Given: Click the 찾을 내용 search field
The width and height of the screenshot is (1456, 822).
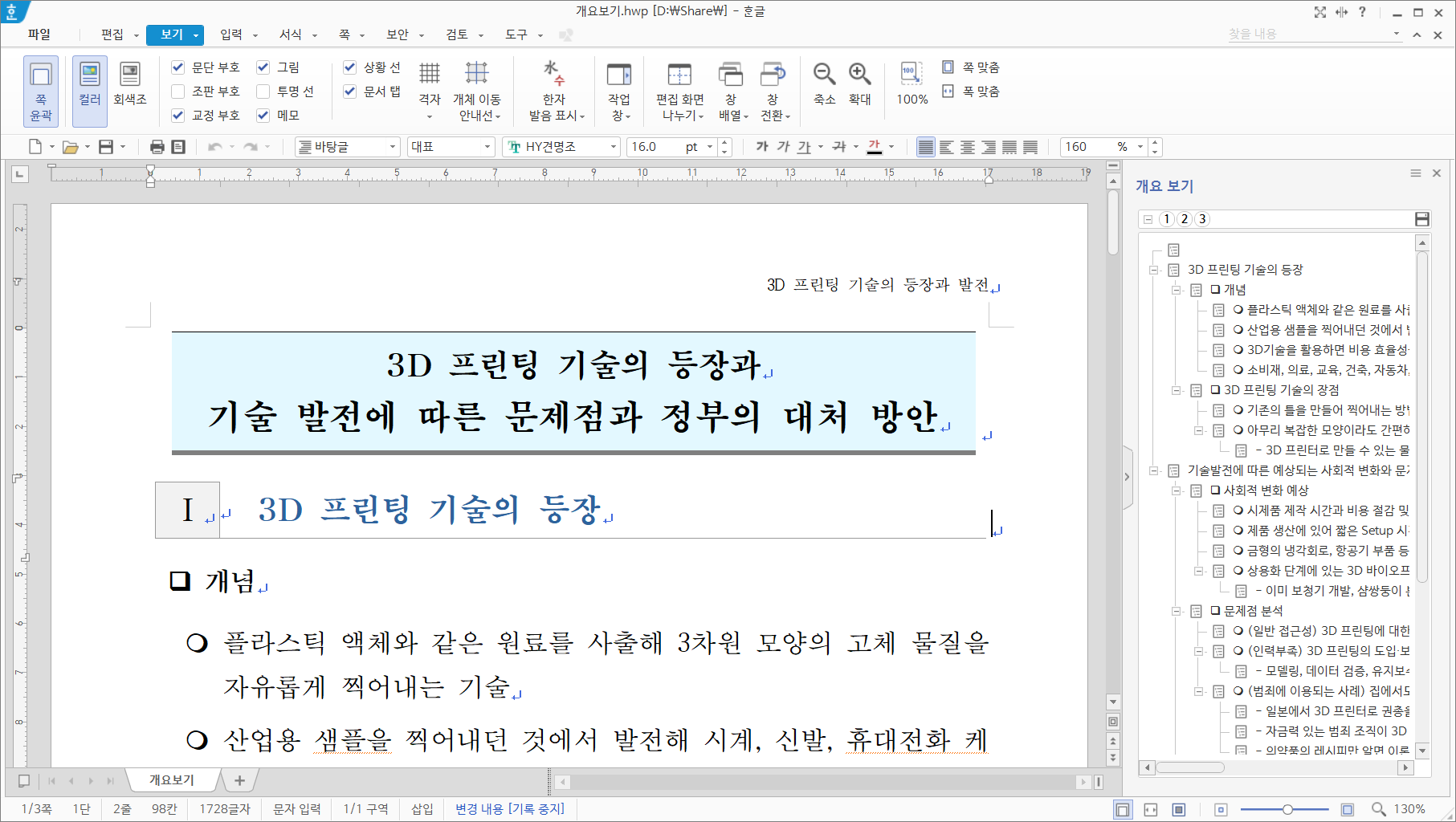Looking at the screenshot, I should tap(1315, 35).
